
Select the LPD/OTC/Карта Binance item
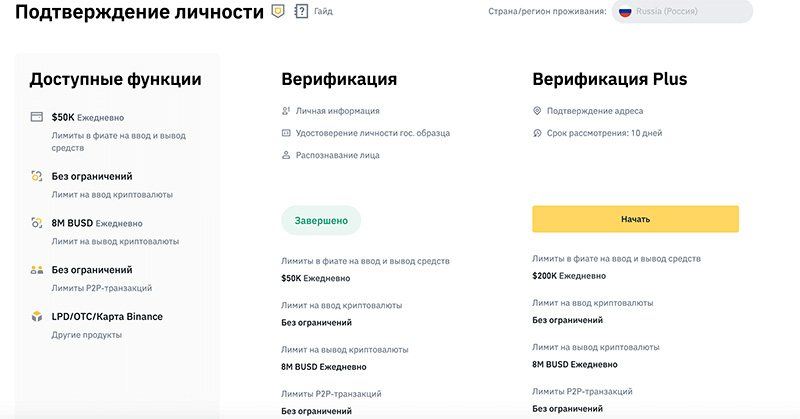(107, 317)
